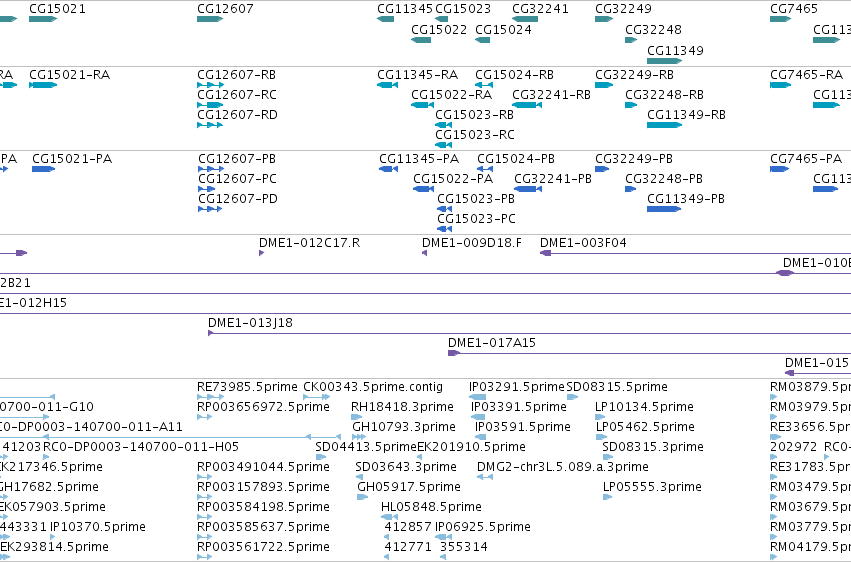This screenshot has height=562, width=851.
Task: Click the CG12607-RB transcript label
Action: coord(237,75)
